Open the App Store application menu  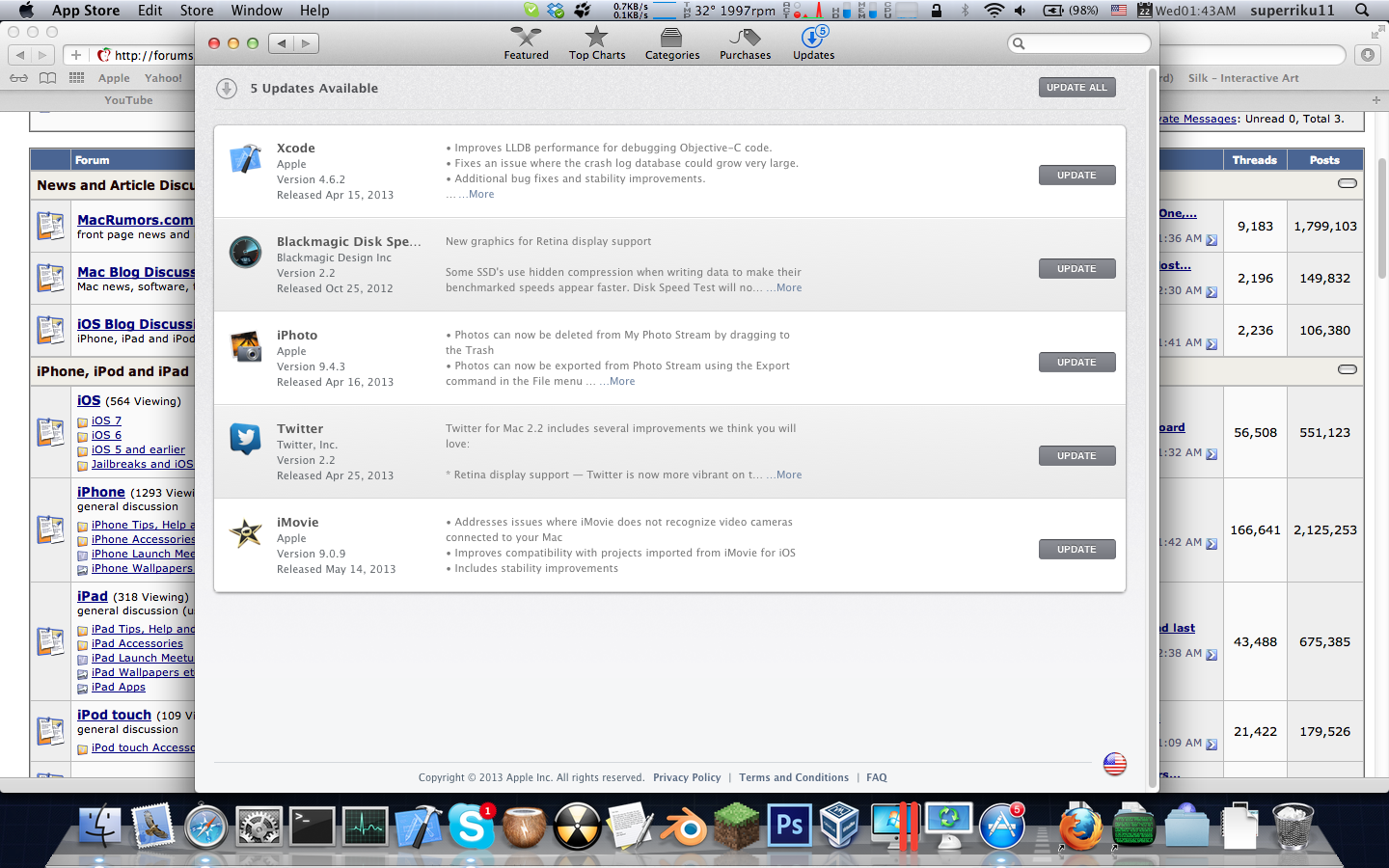coord(86,11)
